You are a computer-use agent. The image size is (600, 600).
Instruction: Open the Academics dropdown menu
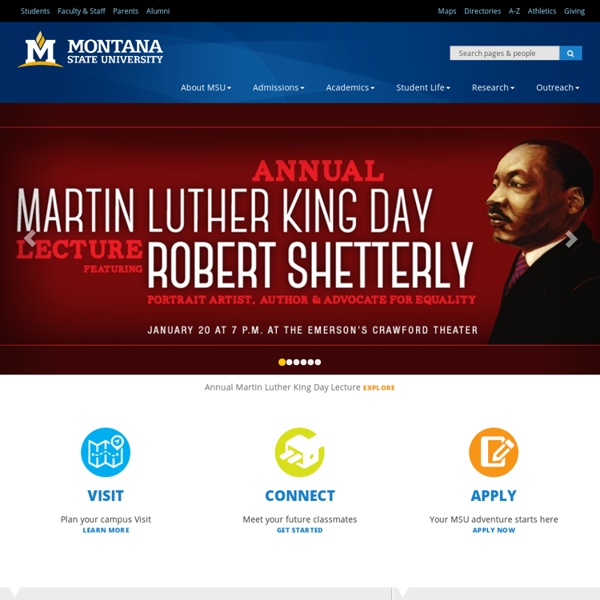[x=350, y=88]
